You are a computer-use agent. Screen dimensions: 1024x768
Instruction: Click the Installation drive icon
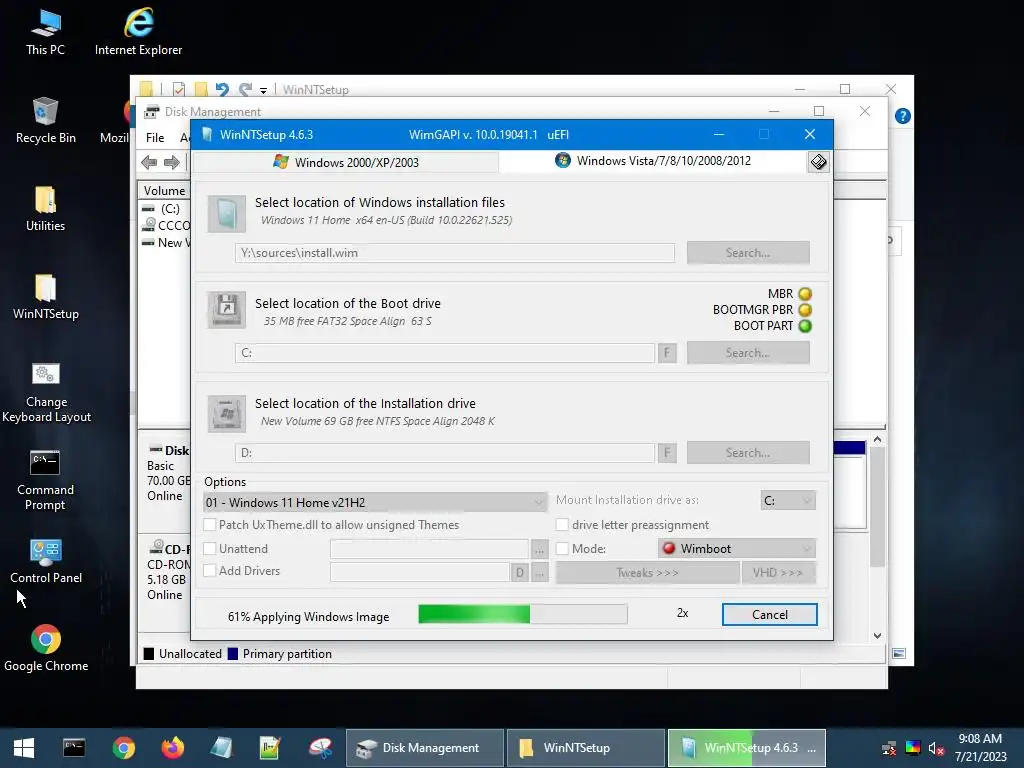[227, 413]
